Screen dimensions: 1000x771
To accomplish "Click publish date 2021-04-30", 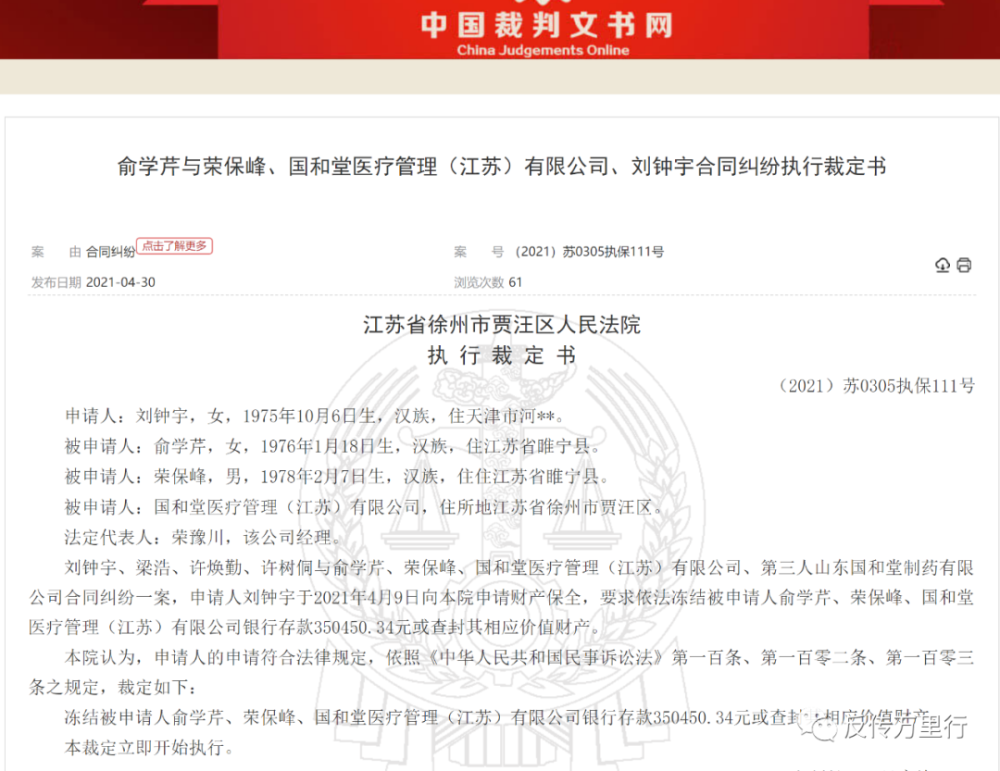I will [121, 283].
